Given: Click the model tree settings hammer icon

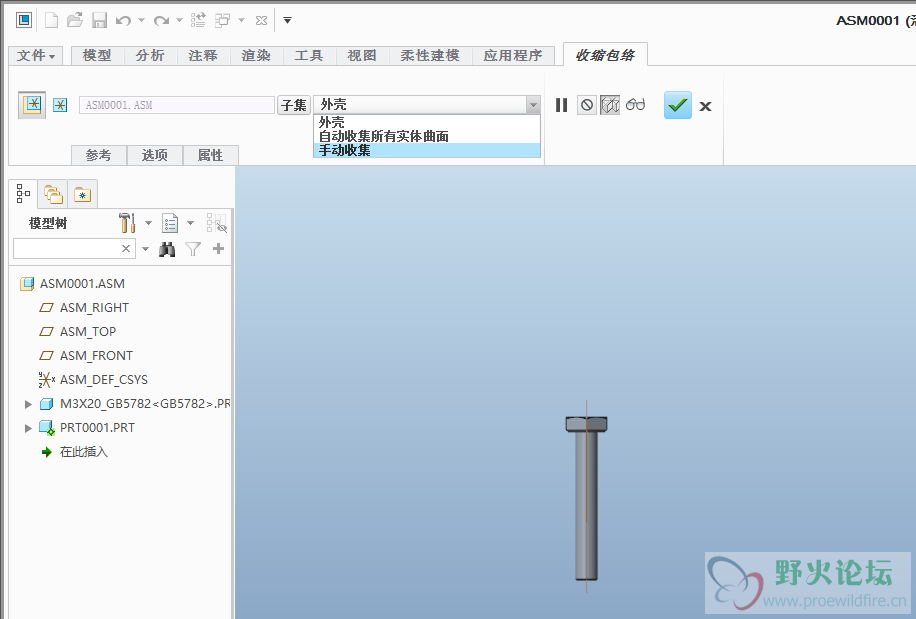Looking at the screenshot, I should tap(127, 222).
